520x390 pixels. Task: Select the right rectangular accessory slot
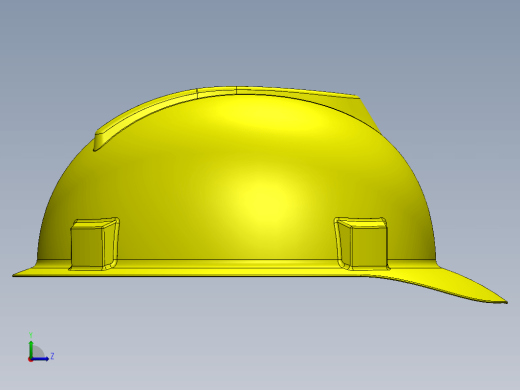click(x=362, y=243)
